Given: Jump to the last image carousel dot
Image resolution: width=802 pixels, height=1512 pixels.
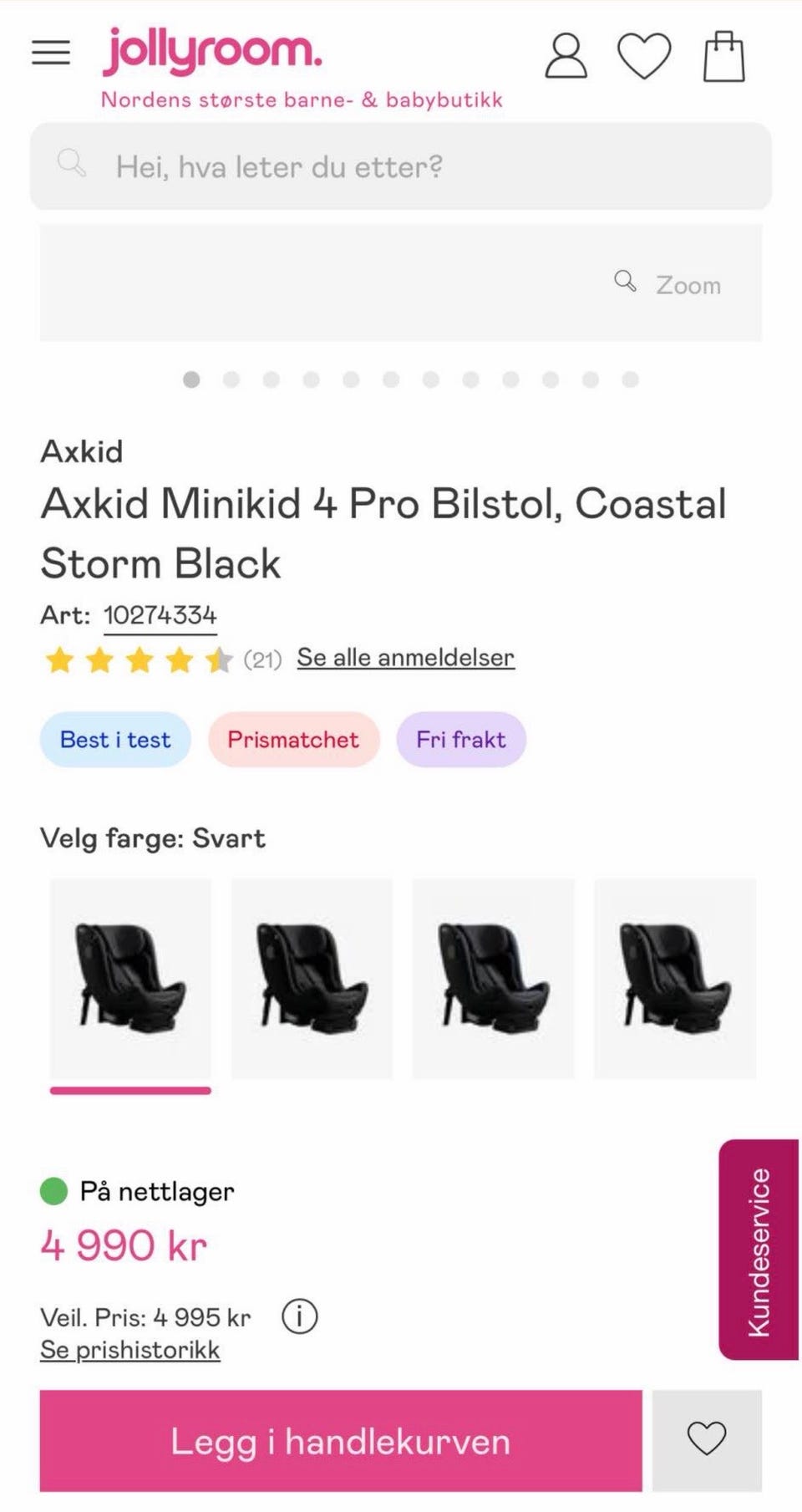Looking at the screenshot, I should tap(631, 379).
